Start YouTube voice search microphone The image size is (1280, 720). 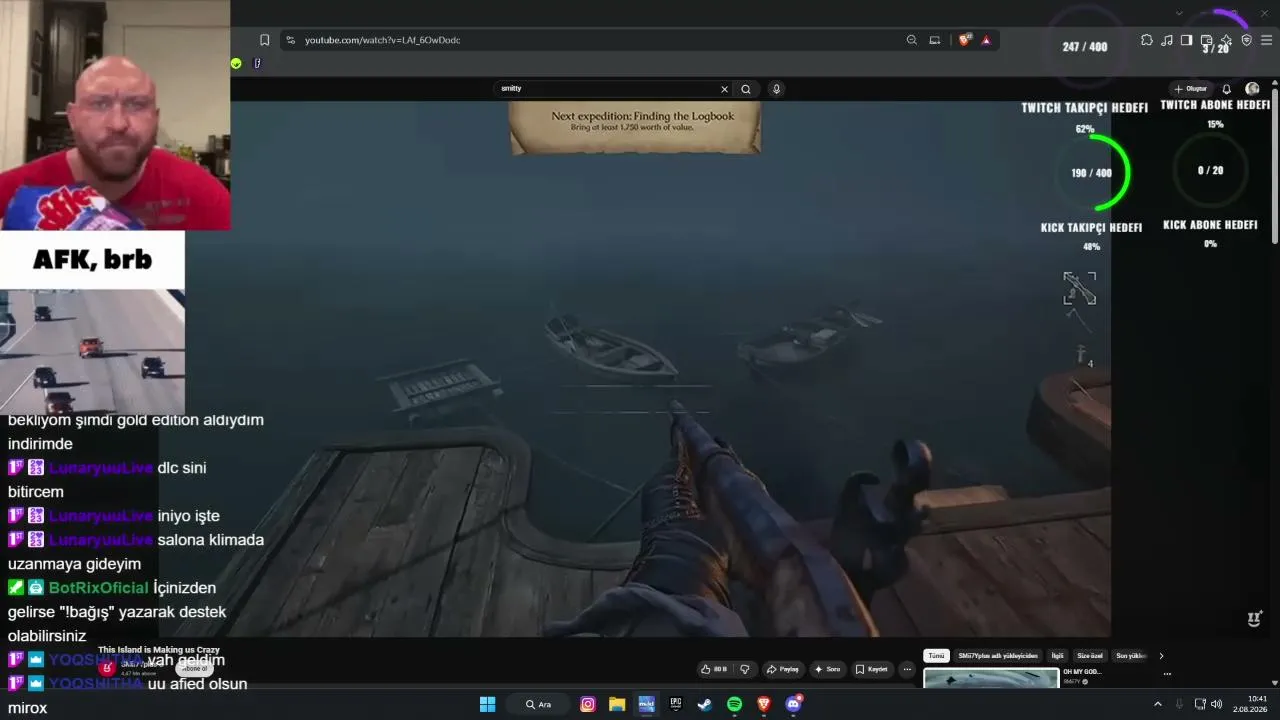pyautogui.click(x=776, y=89)
